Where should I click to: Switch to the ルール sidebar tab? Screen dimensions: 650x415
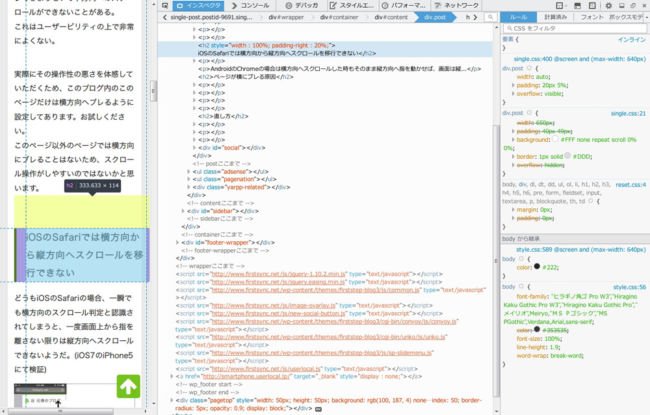pyautogui.click(x=518, y=17)
